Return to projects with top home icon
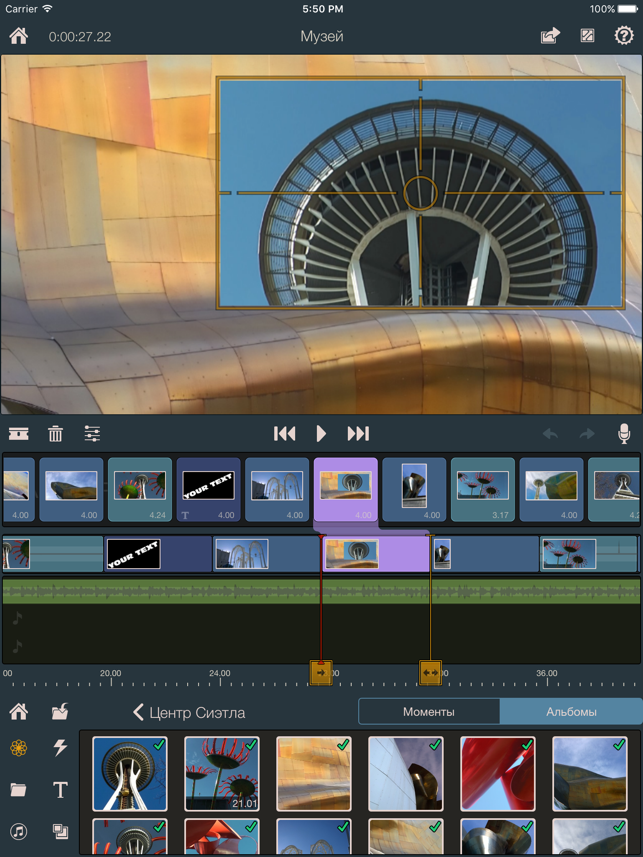 [x=19, y=36]
